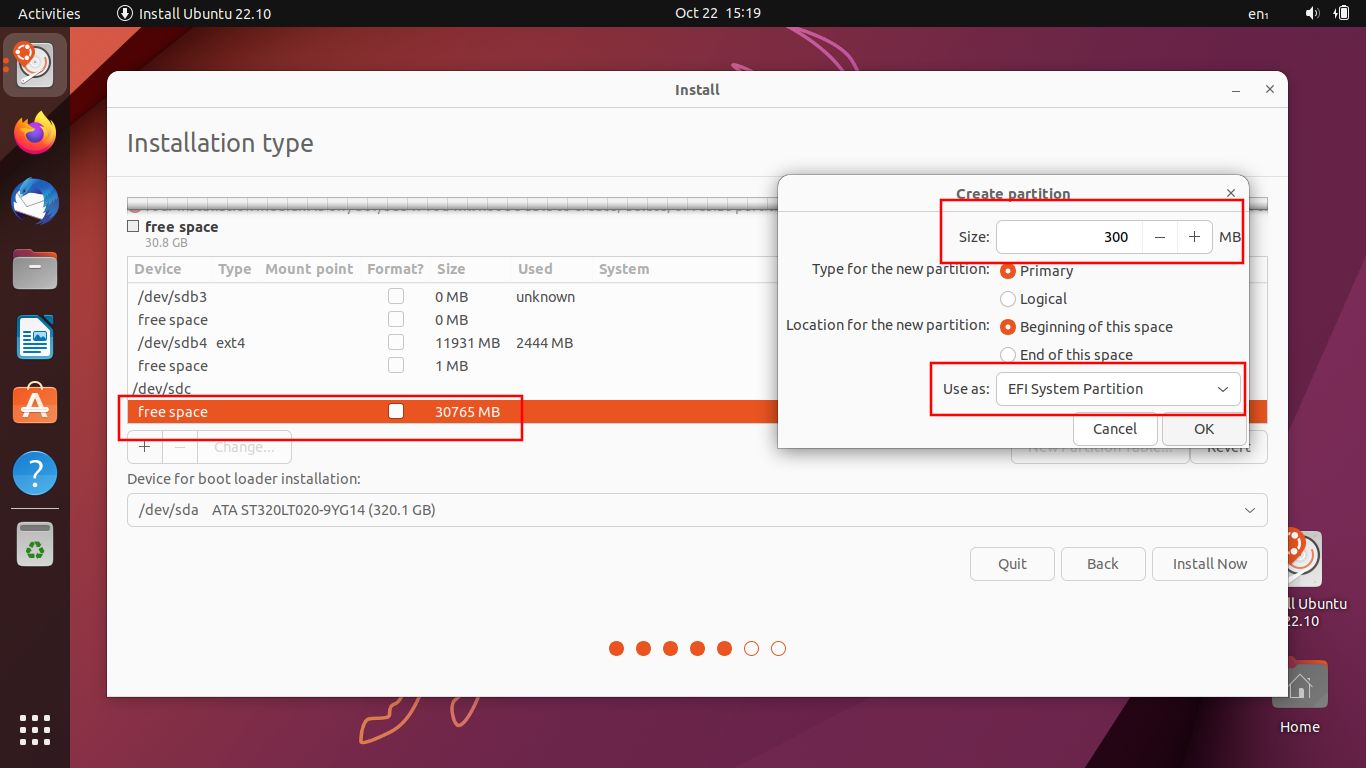Show Applications grid at the dock bottom
The image size is (1366, 768).
point(35,729)
